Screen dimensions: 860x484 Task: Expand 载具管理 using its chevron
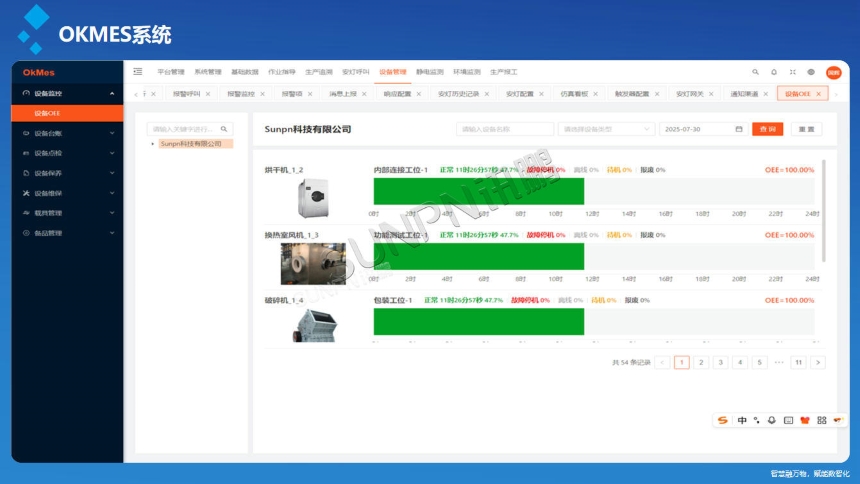click(x=112, y=213)
